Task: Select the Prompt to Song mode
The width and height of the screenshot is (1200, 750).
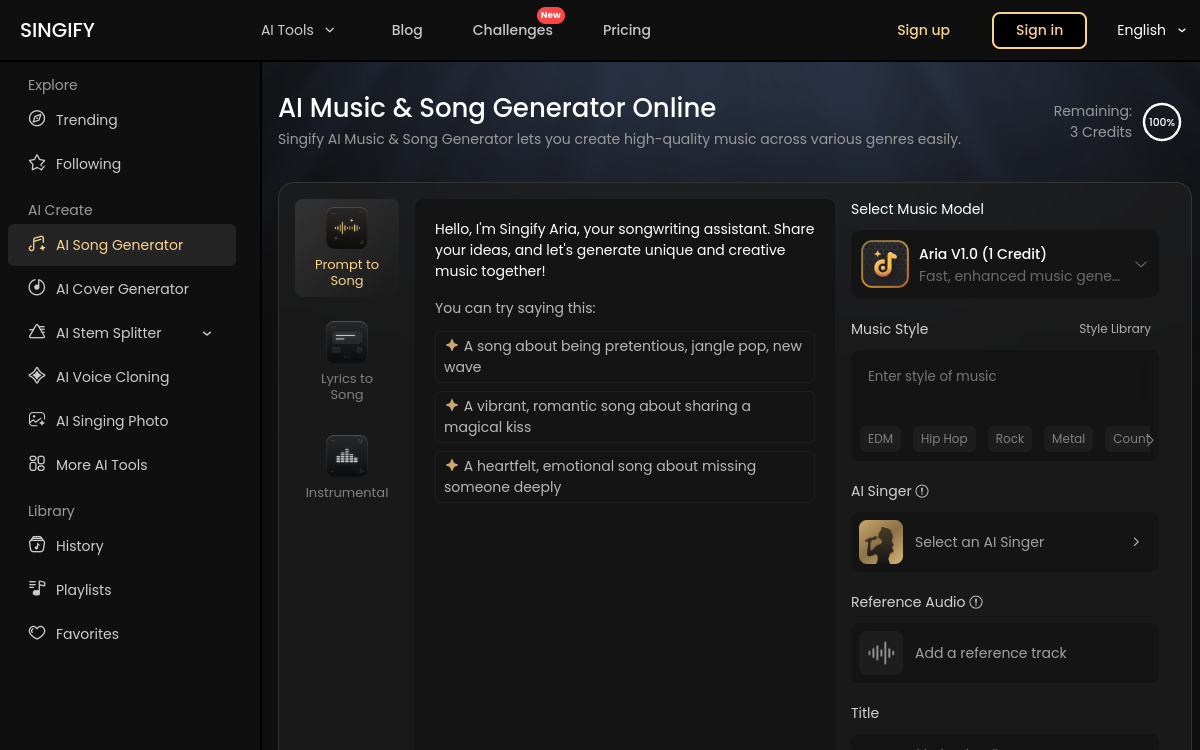Action: (x=346, y=247)
